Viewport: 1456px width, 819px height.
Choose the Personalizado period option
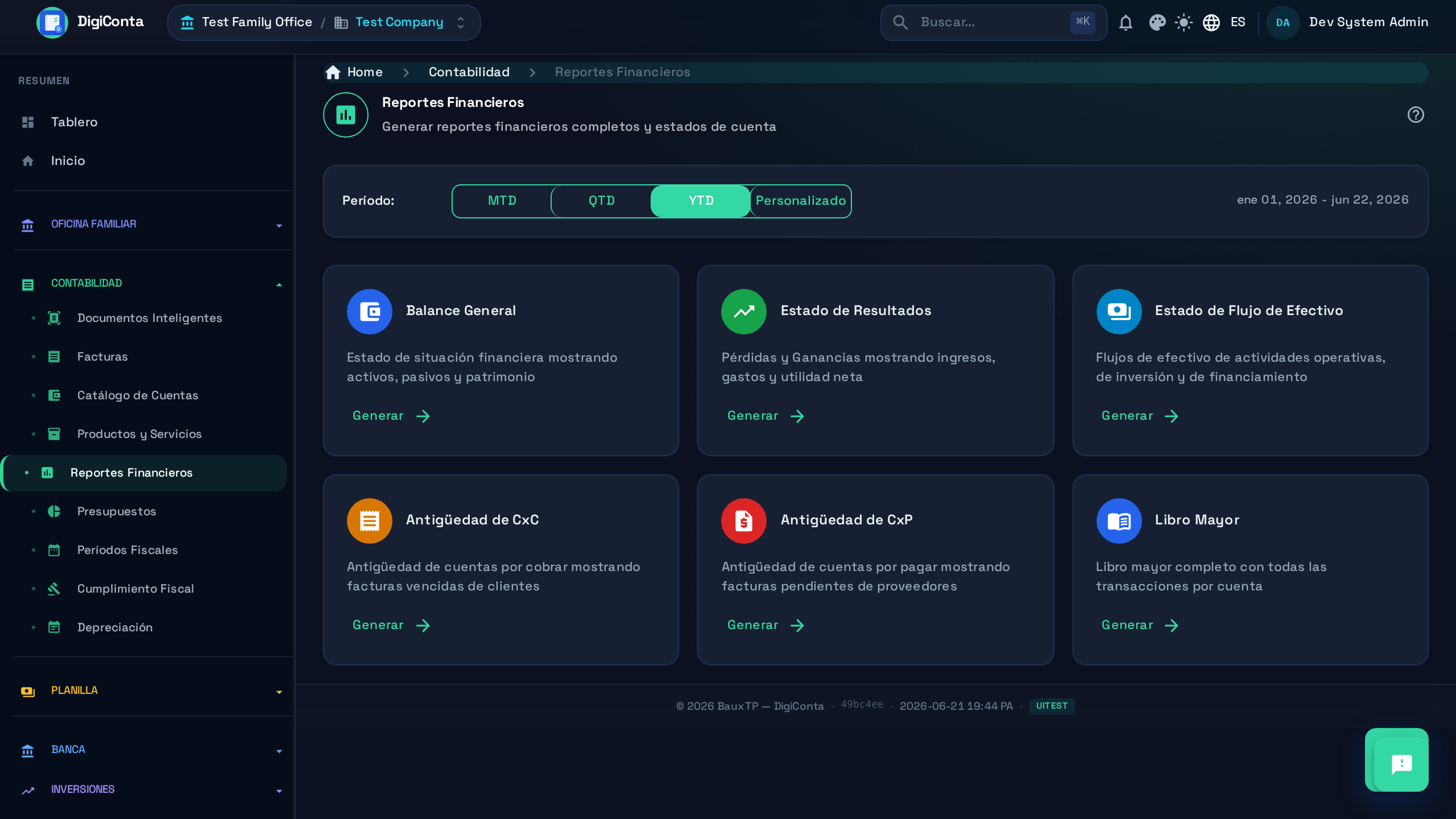800,201
